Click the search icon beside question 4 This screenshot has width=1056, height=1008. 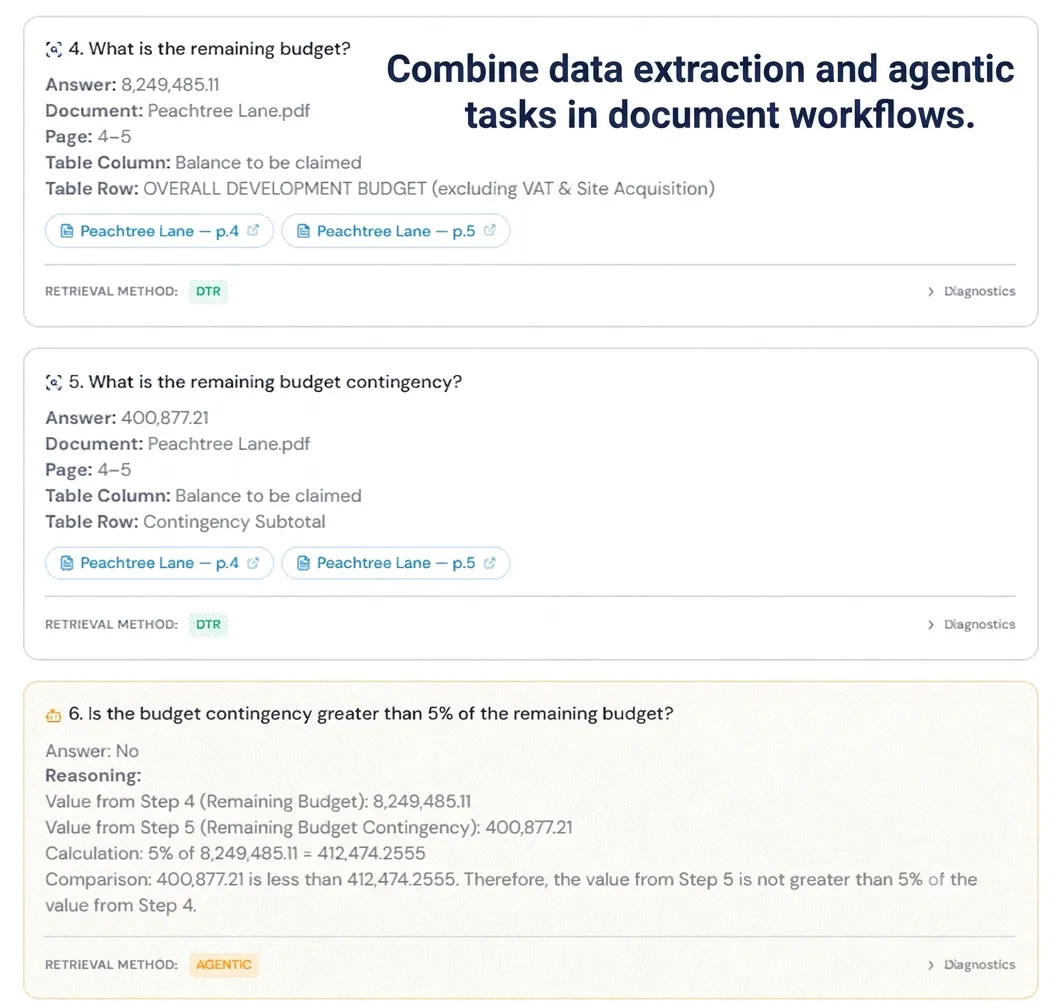click(54, 49)
